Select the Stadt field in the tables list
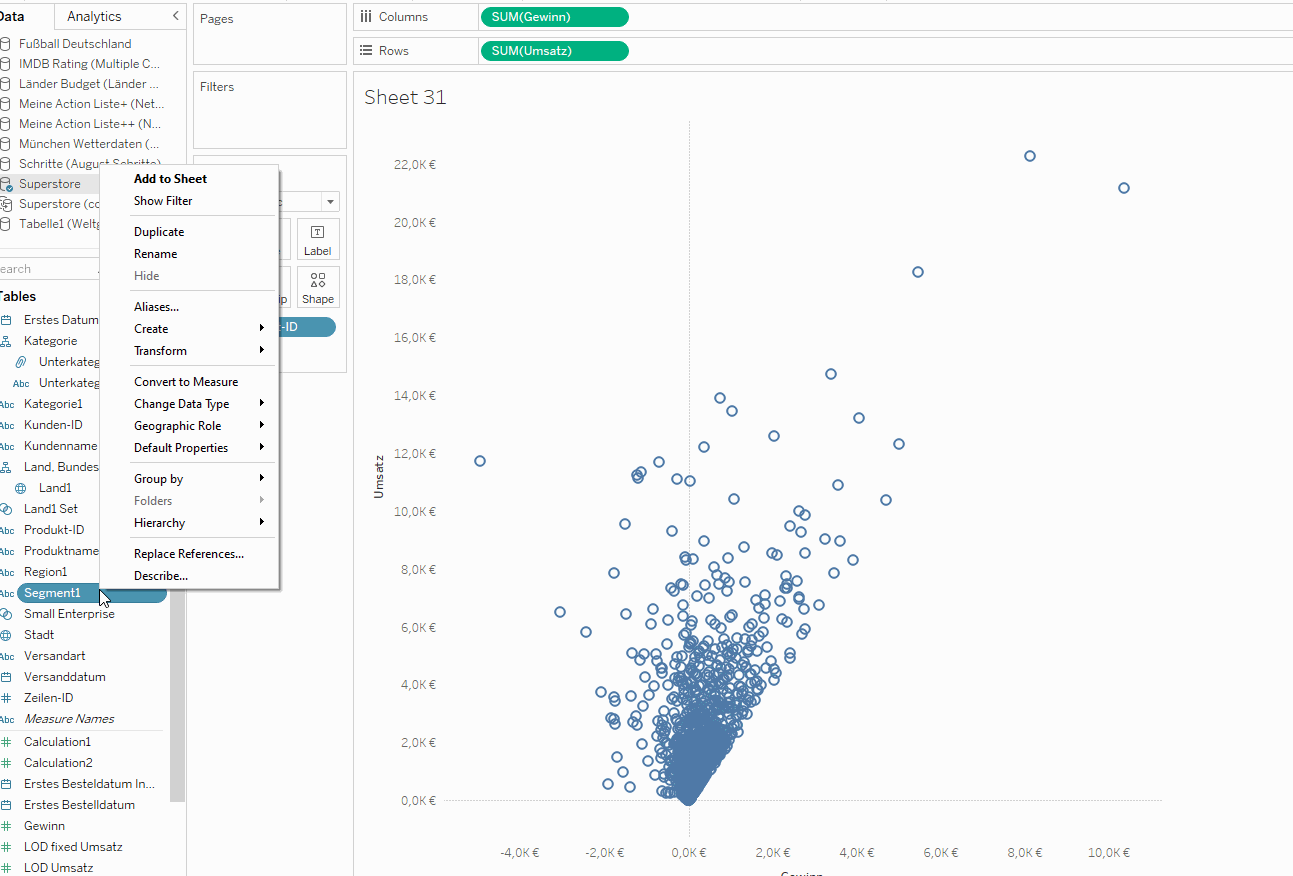 40,635
